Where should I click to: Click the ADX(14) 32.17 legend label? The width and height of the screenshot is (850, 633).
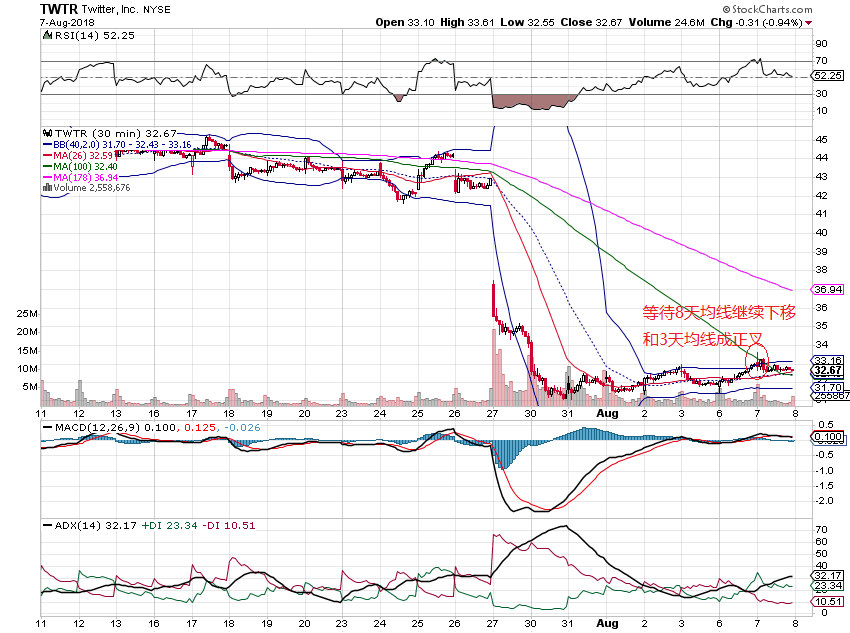(x=89, y=525)
